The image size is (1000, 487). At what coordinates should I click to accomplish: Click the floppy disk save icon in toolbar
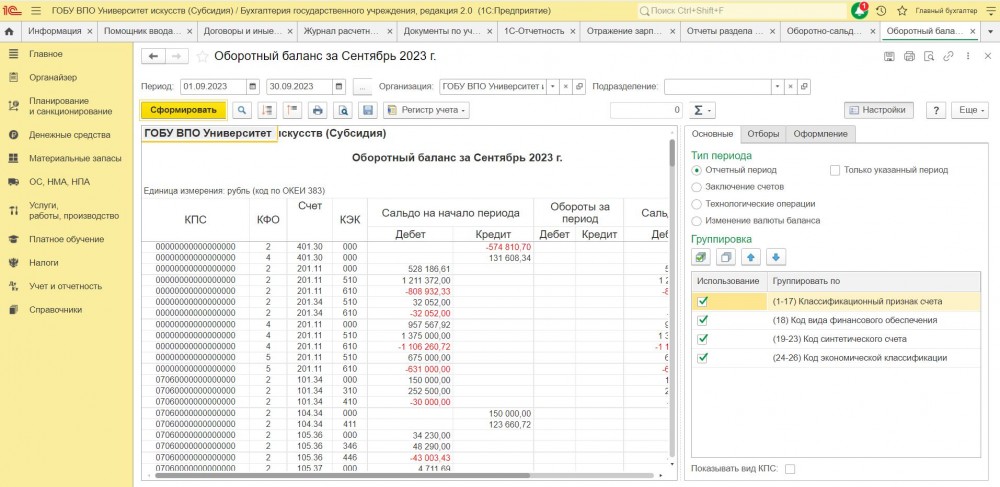pos(367,110)
